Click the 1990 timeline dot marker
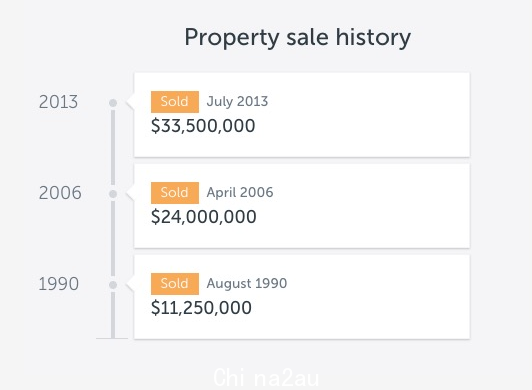The width and height of the screenshot is (532, 390). click(113, 285)
